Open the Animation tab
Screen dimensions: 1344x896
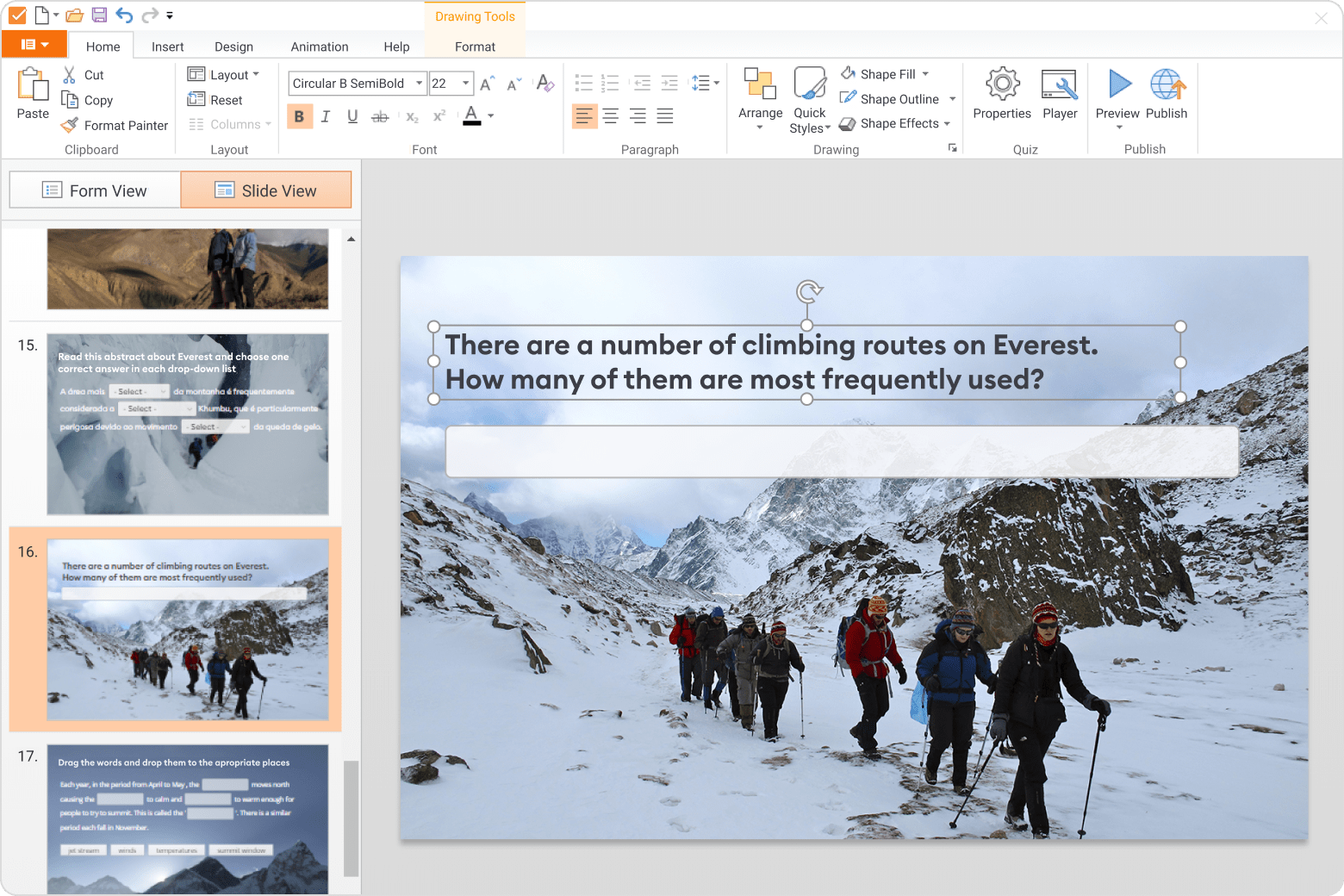coord(319,46)
